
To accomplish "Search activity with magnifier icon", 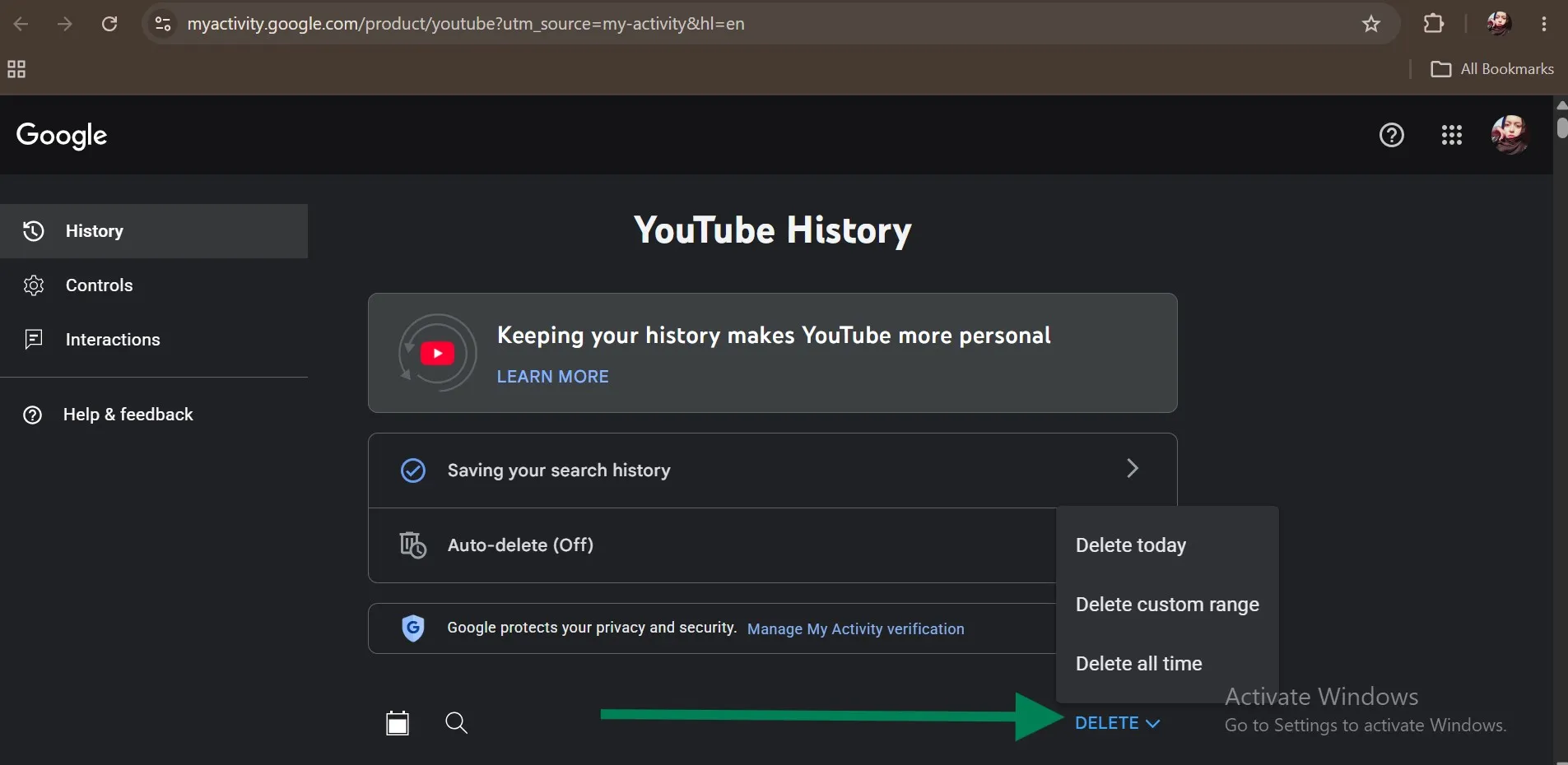I will coord(456,723).
